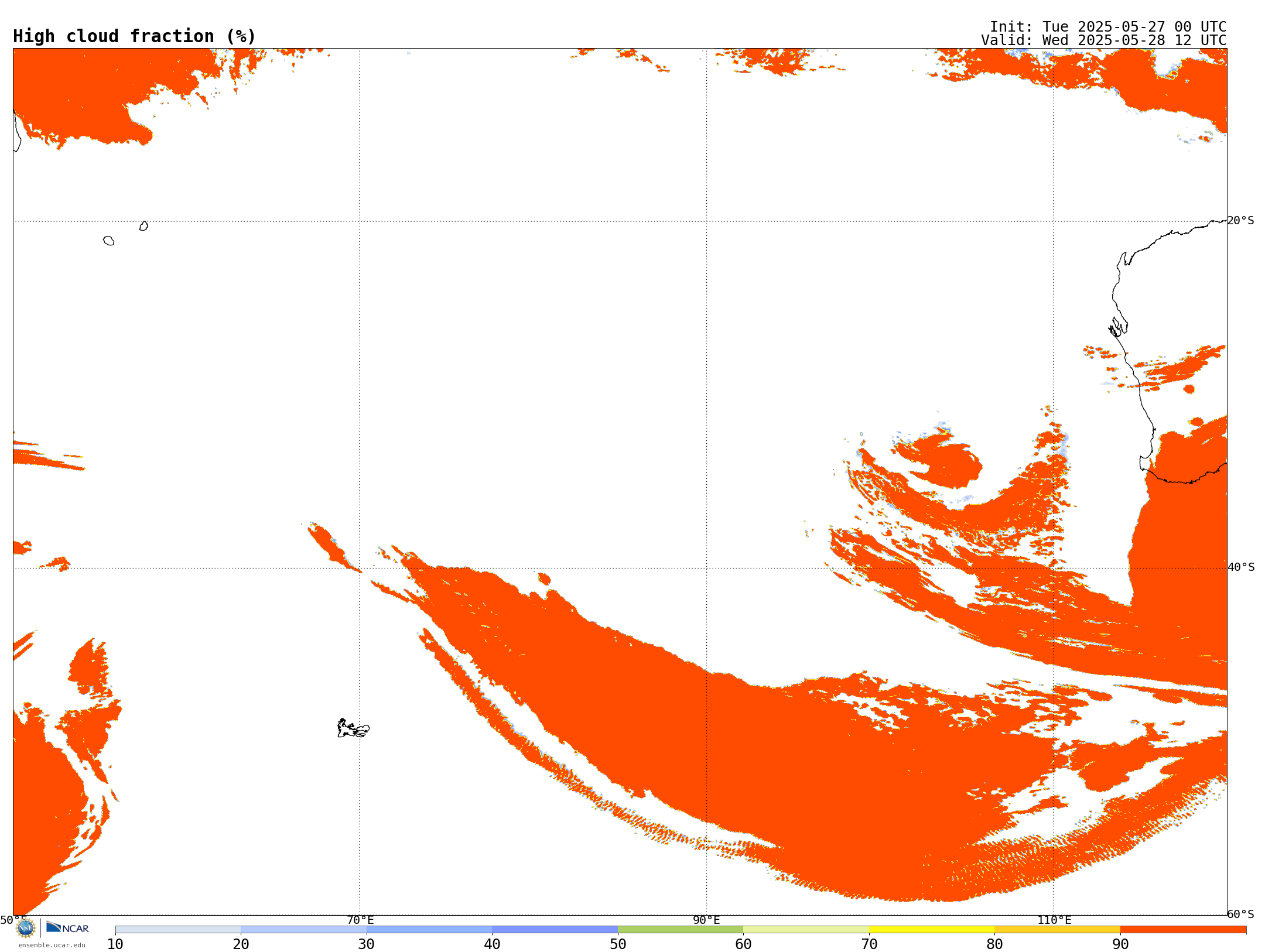Click the 'Init: Tue 2025-05-27 00 UTC' text
1265x952 pixels.
1108,27
